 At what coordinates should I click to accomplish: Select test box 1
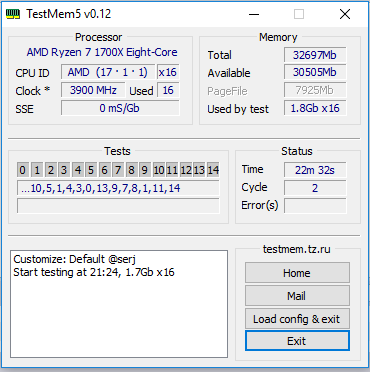[x=37, y=170]
